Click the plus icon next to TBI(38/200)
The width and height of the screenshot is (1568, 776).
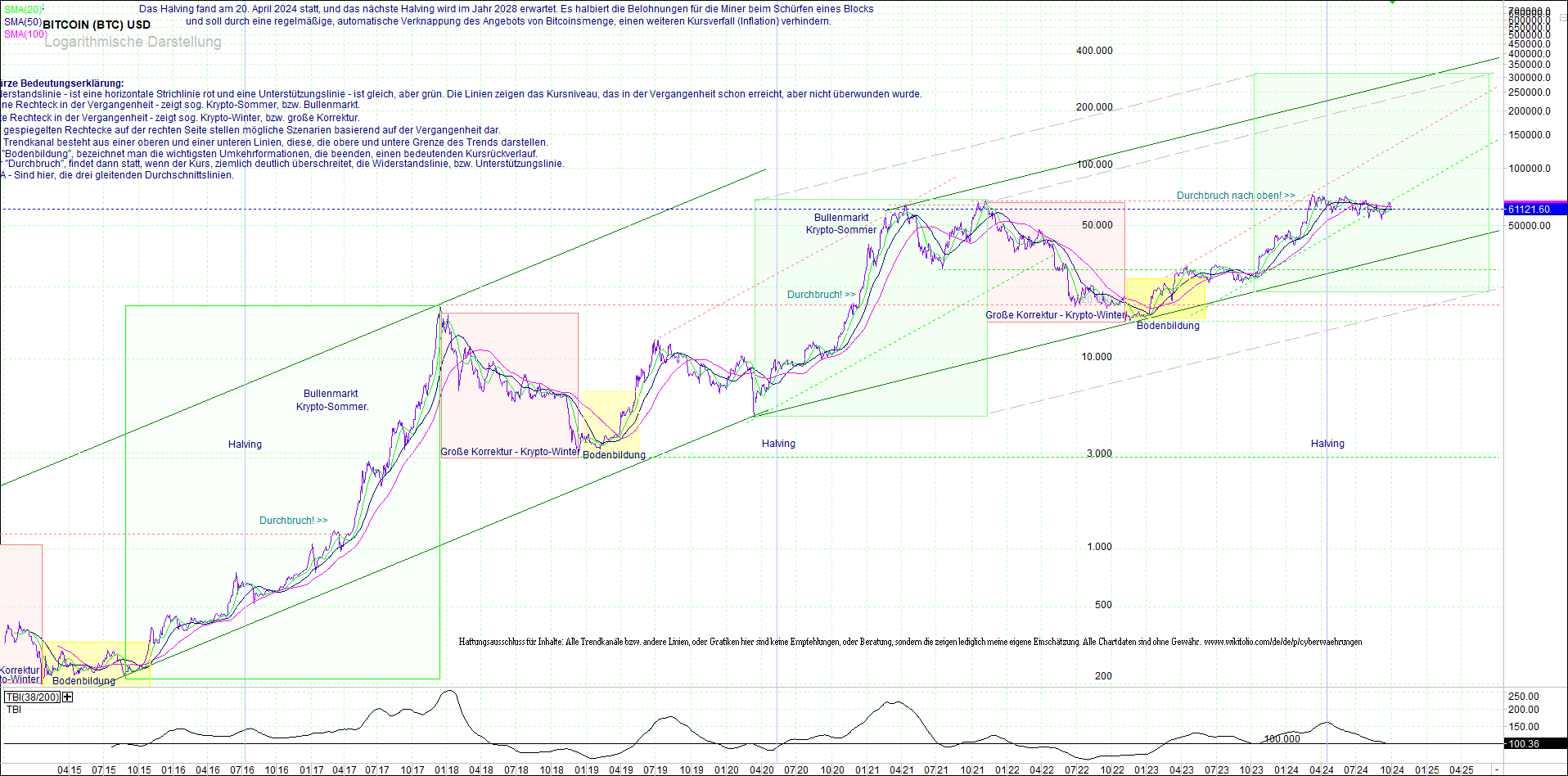[67, 697]
